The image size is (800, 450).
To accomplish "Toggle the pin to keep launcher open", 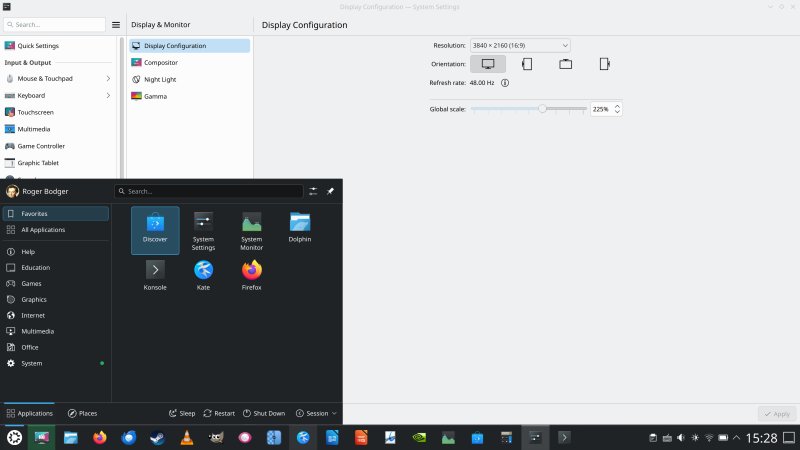I will (330, 191).
